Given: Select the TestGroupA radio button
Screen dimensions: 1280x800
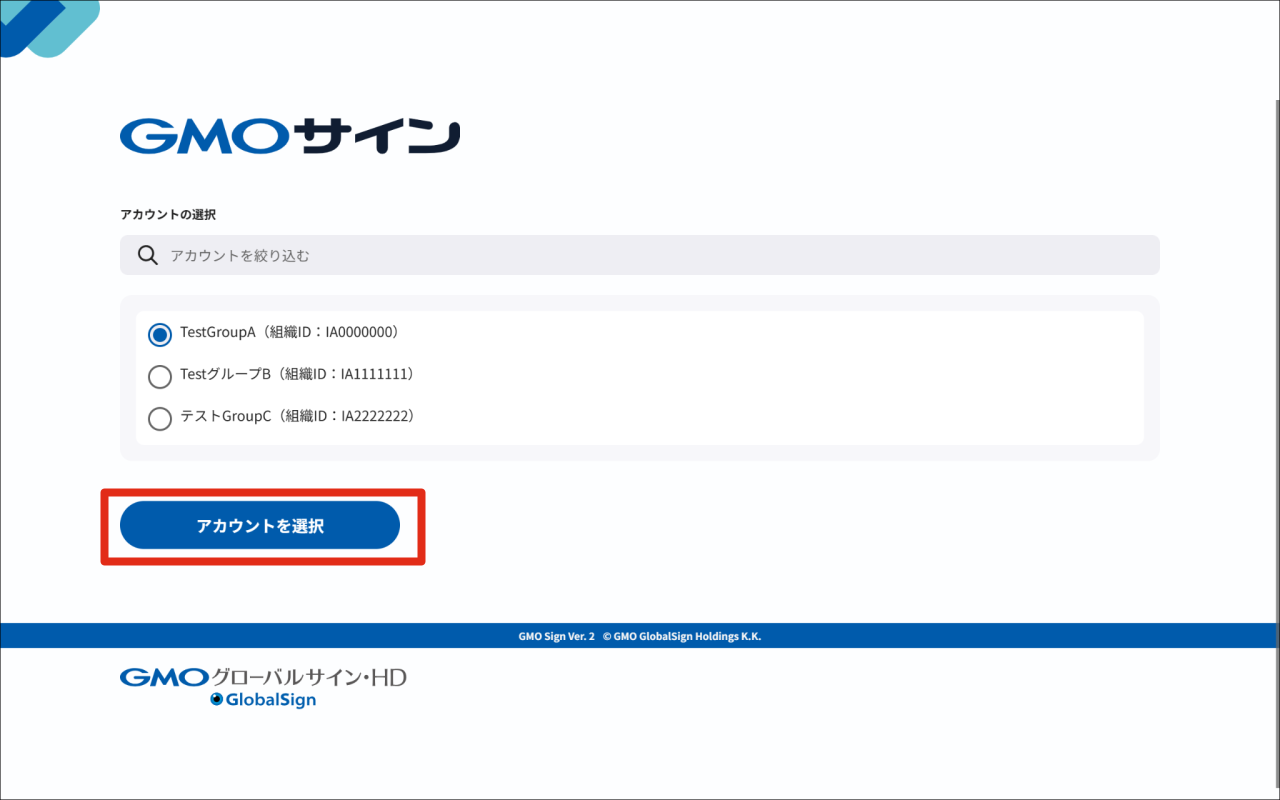Looking at the screenshot, I should pos(160,335).
